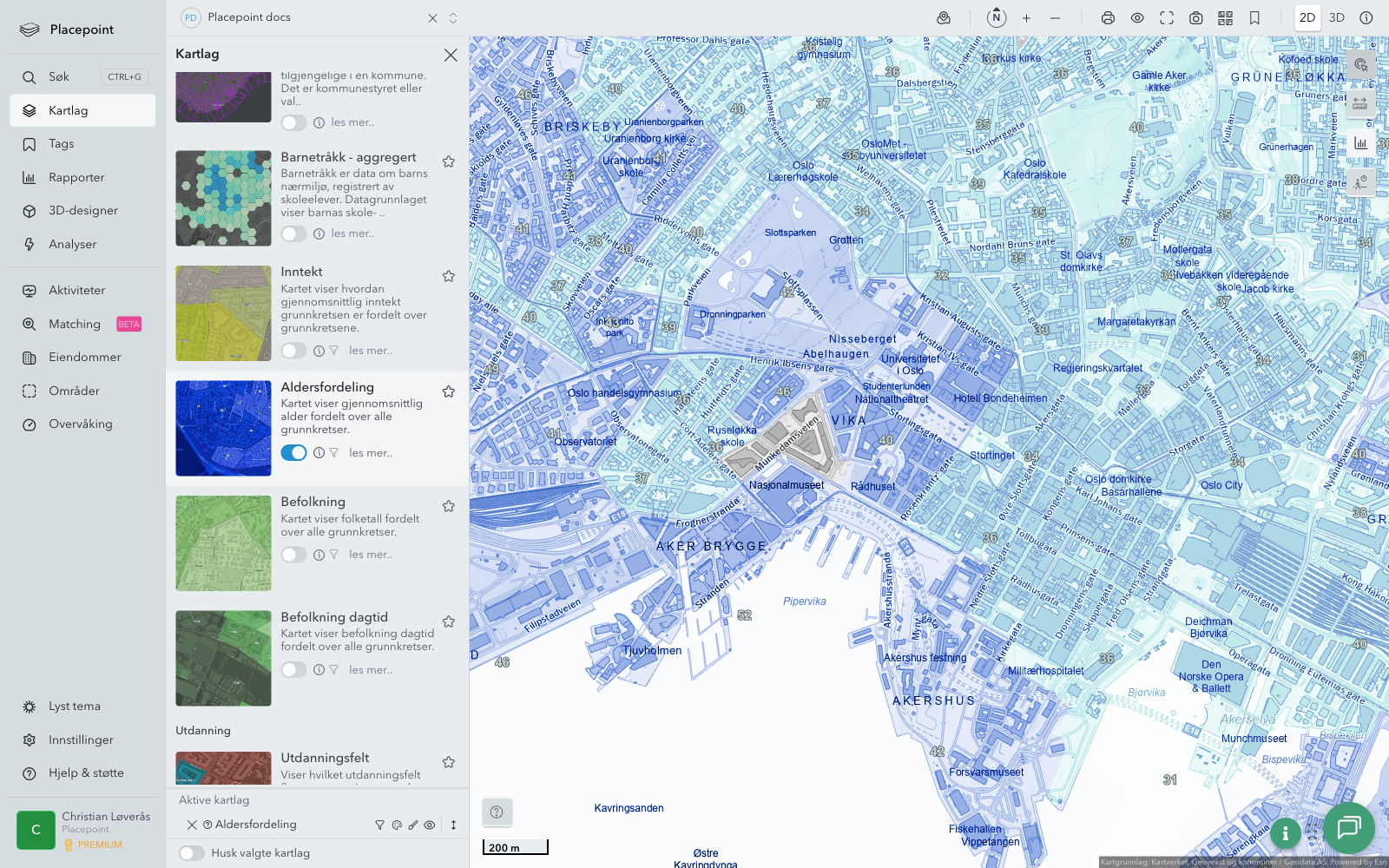Expand 'les mer..' under Barnetråkk - aggregert
1389x868 pixels.
352,233
